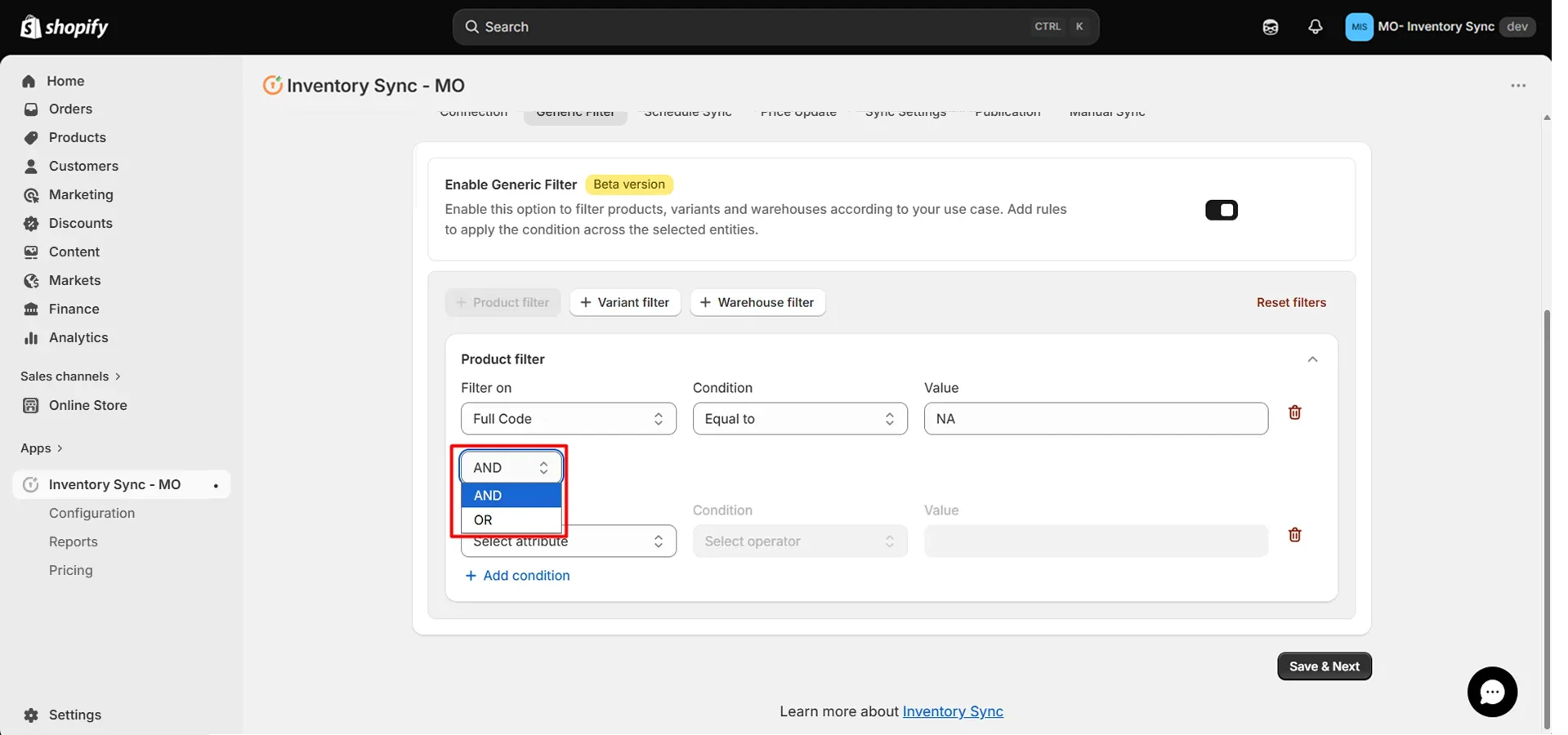This screenshot has width=1568, height=735.
Task: Add a Variant filter
Action: click(x=624, y=302)
